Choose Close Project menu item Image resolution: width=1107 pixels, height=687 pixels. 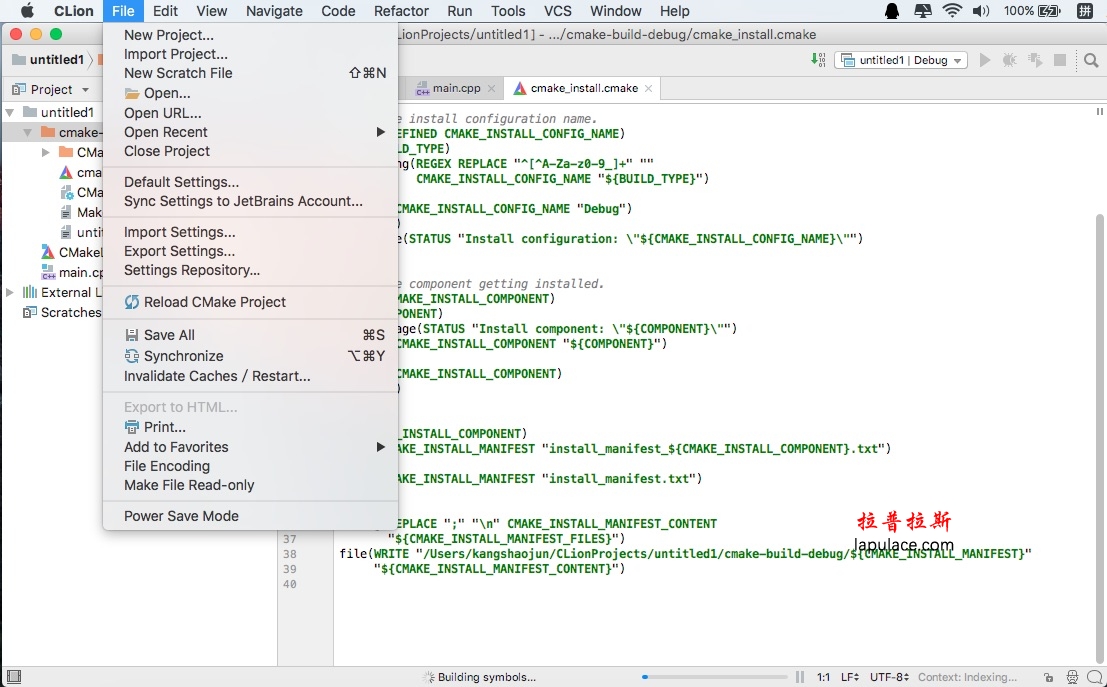[251, 151]
